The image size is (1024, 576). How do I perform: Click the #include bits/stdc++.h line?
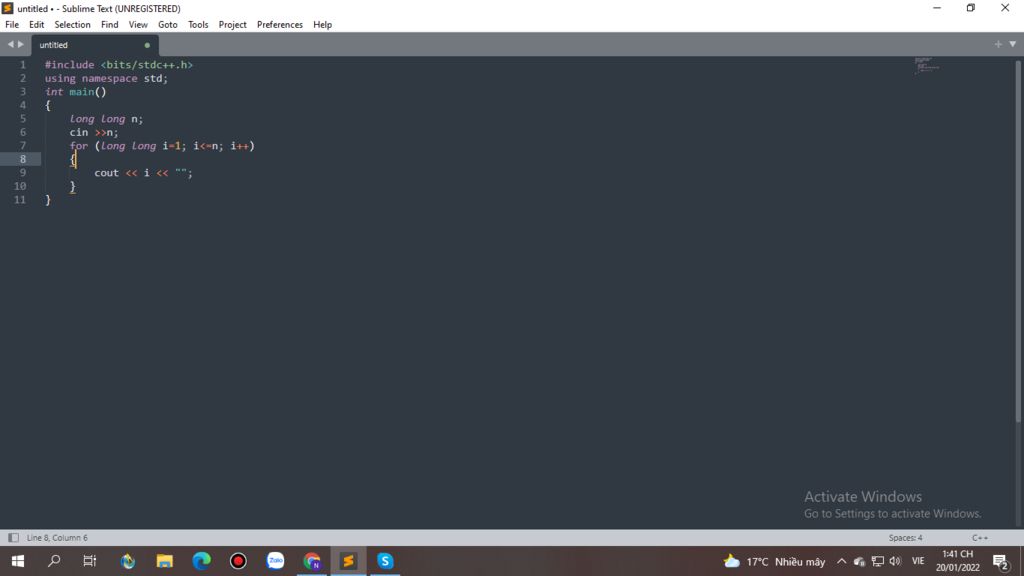119,65
